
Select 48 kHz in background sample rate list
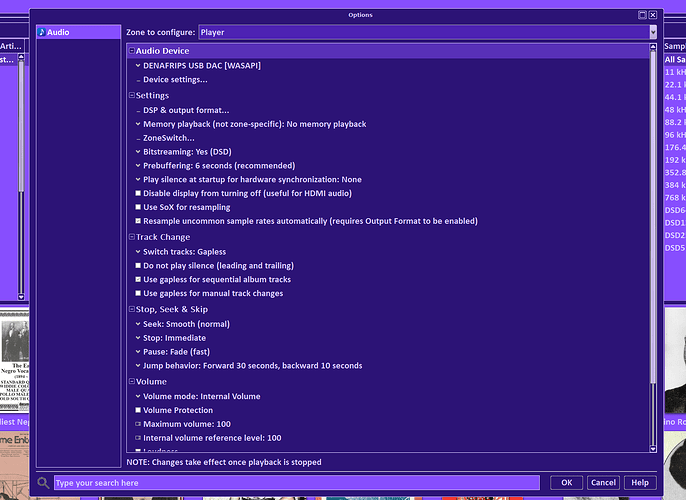tap(675, 110)
